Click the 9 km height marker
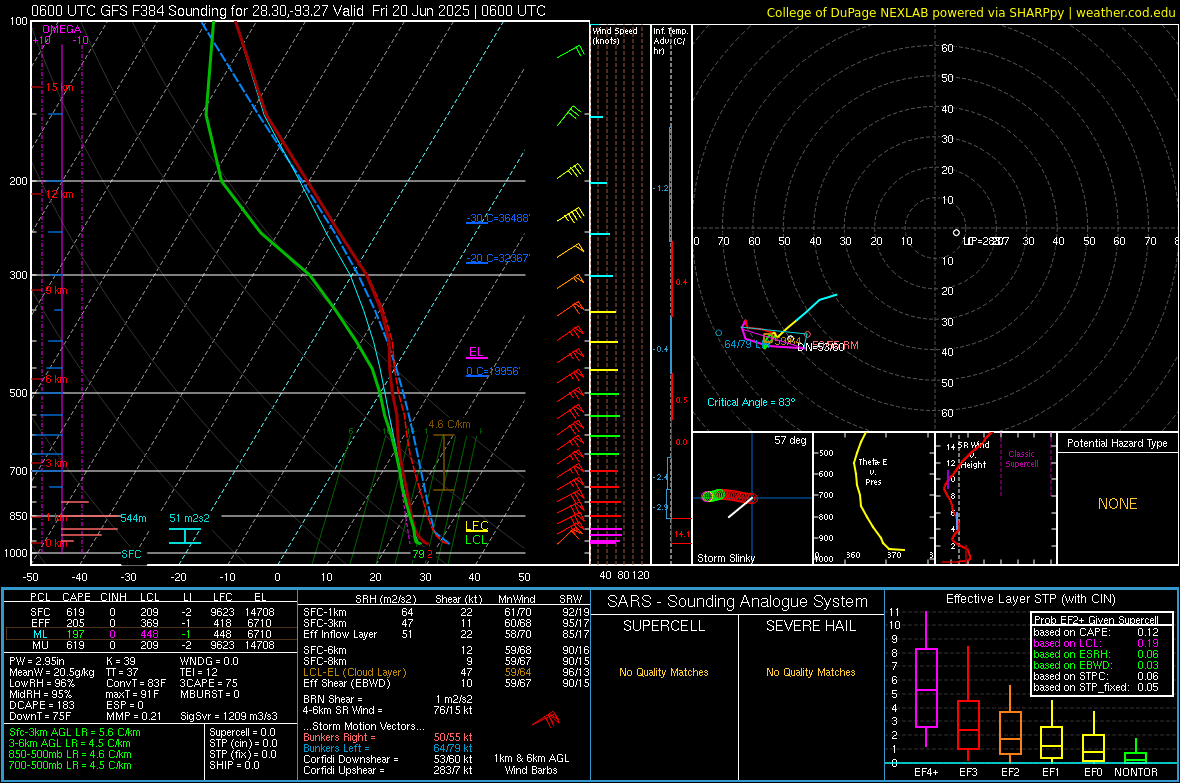The width and height of the screenshot is (1180, 783). [56, 291]
